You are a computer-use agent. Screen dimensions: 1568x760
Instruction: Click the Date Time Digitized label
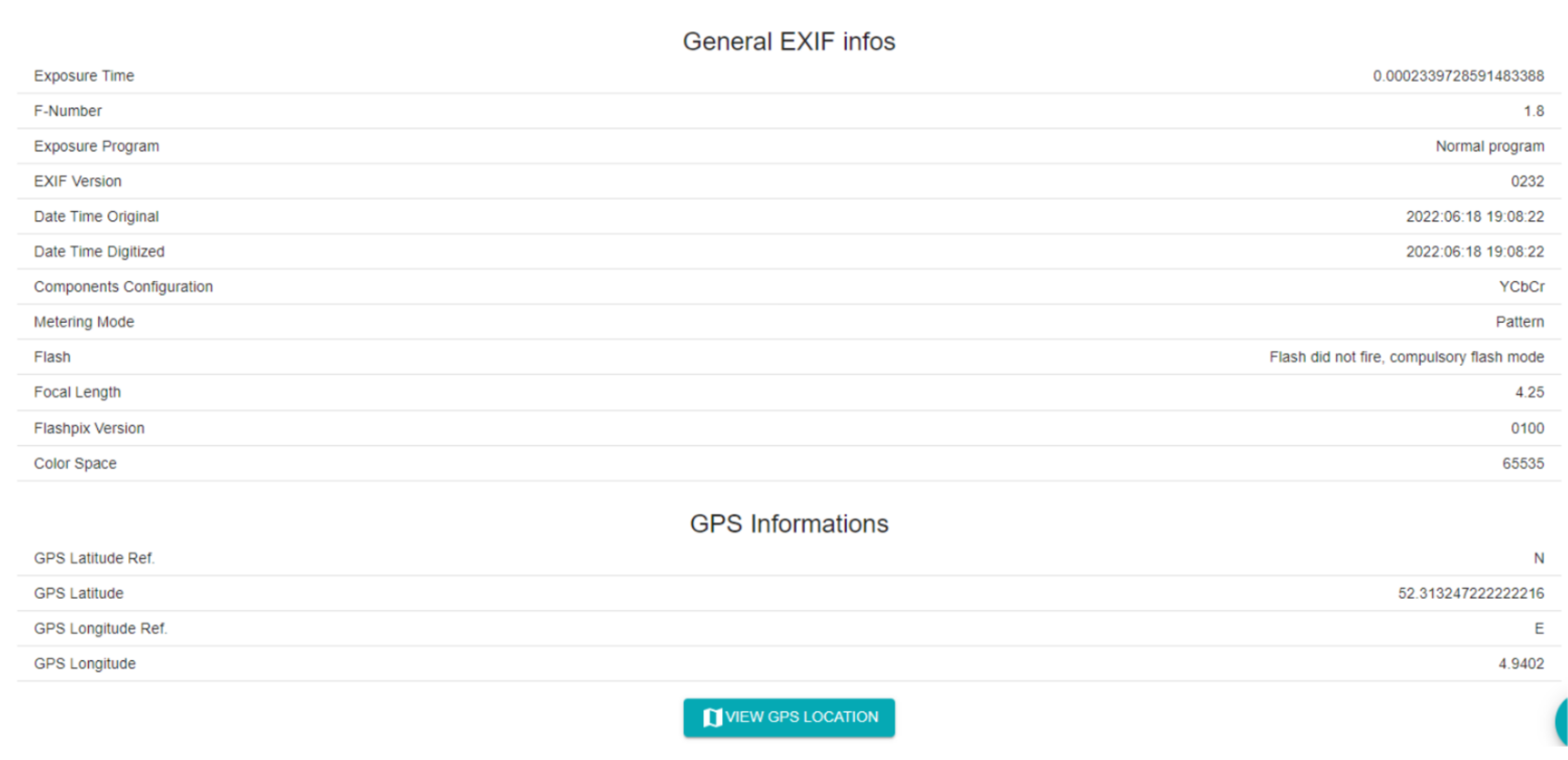[x=99, y=252]
